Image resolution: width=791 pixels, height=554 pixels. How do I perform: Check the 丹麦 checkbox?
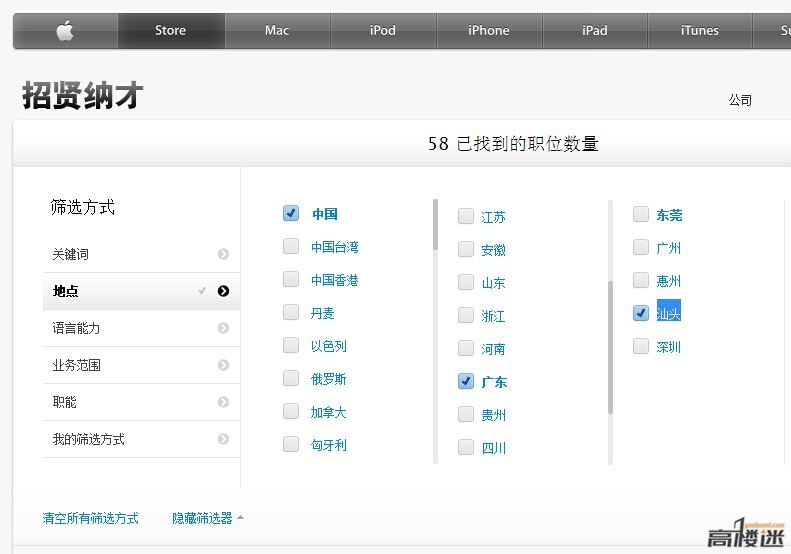[x=291, y=312]
